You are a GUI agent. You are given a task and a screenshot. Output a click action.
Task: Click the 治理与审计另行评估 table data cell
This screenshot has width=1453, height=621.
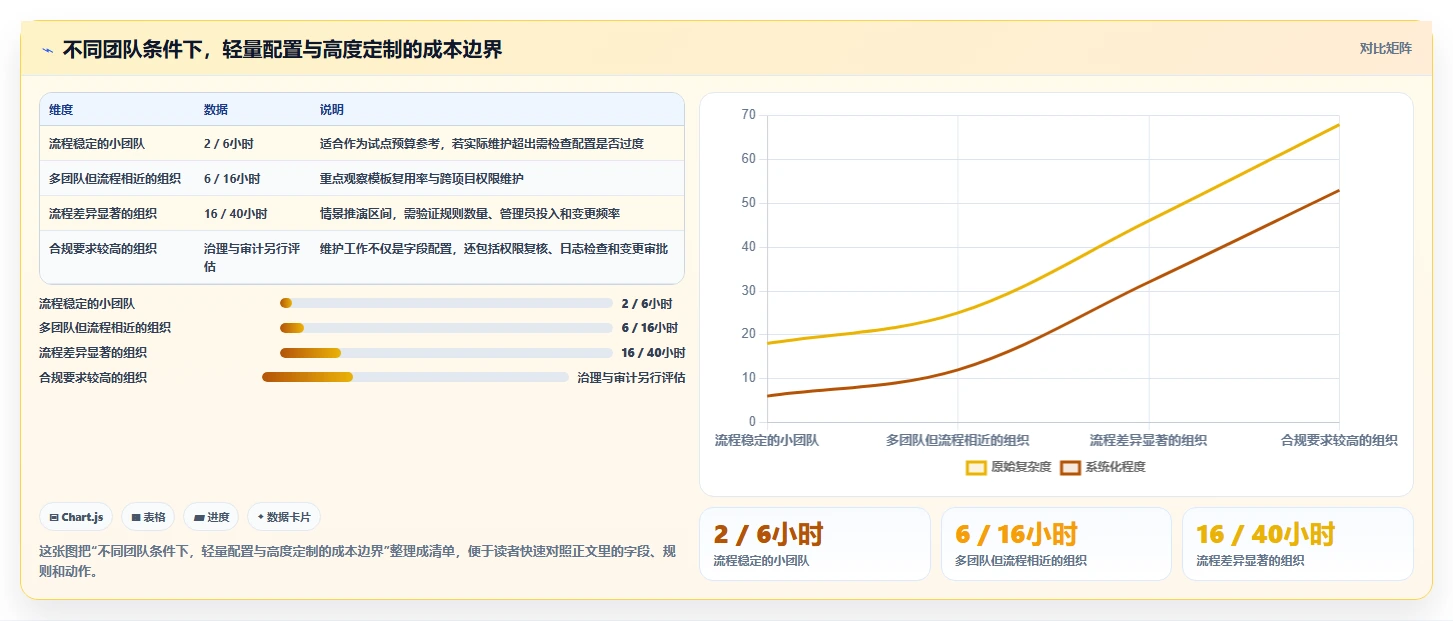point(252,258)
